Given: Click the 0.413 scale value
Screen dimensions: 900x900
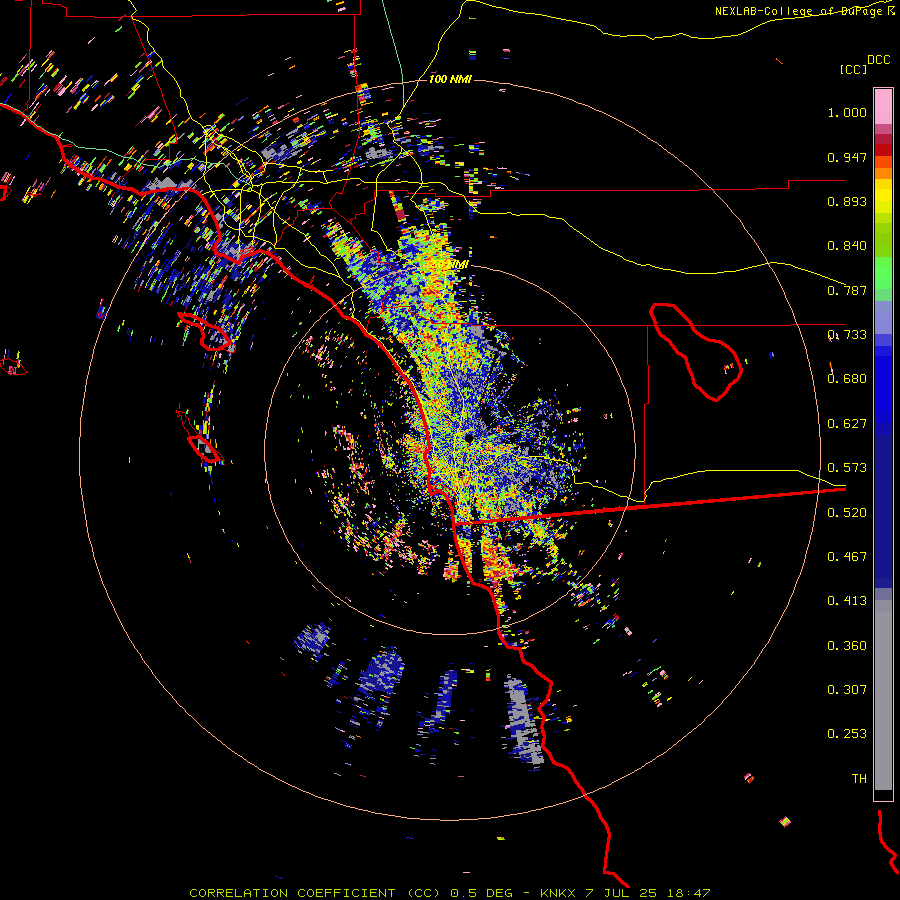Looking at the screenshot, I should [x=847, y=601].
